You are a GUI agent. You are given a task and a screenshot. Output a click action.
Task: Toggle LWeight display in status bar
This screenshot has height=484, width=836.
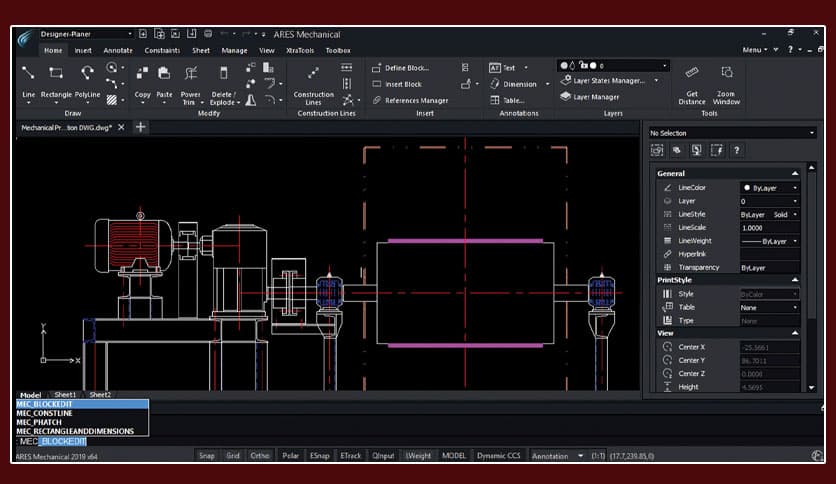[x=419, y=456]
